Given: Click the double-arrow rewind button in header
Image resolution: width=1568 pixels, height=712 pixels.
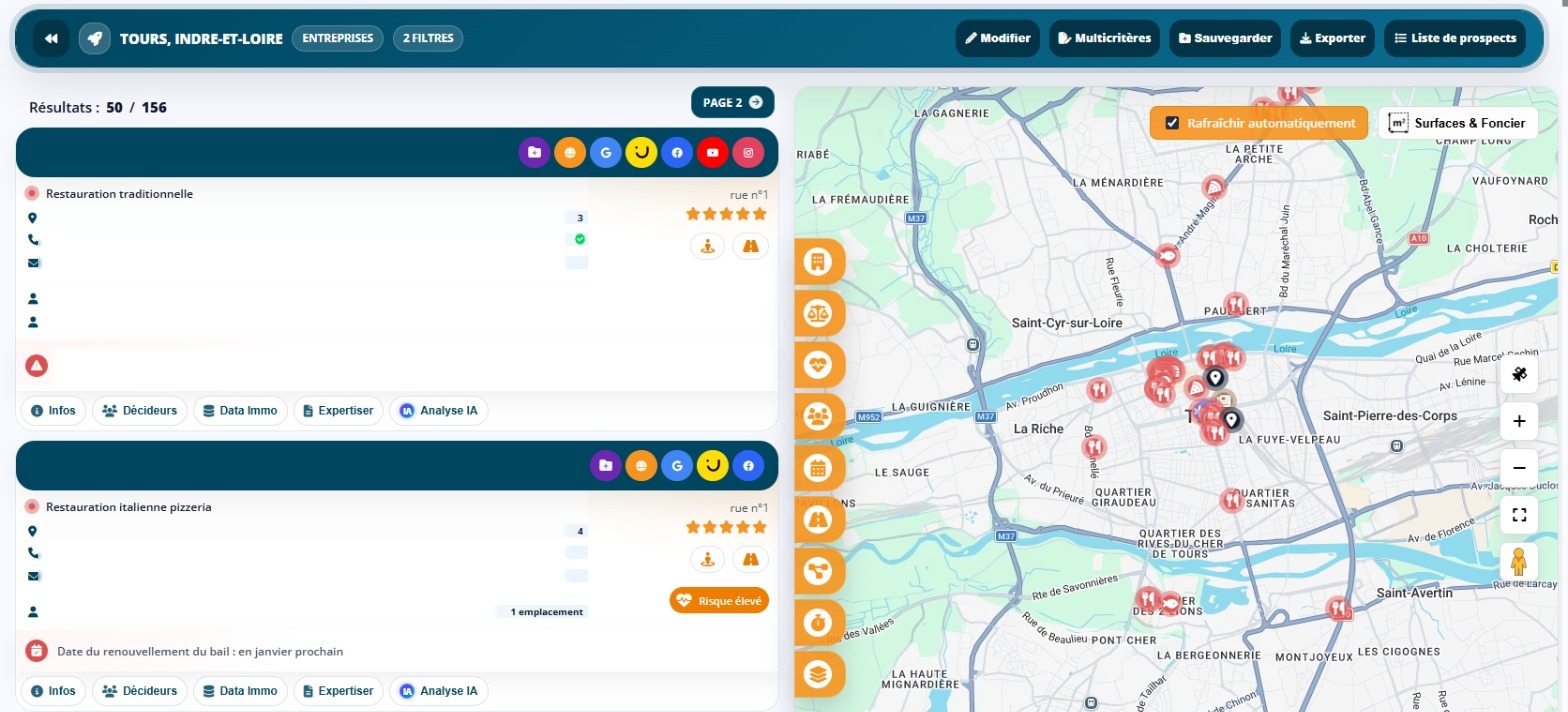Looking at the screenshot, I should pyautogui.click(x=51, y=39).
